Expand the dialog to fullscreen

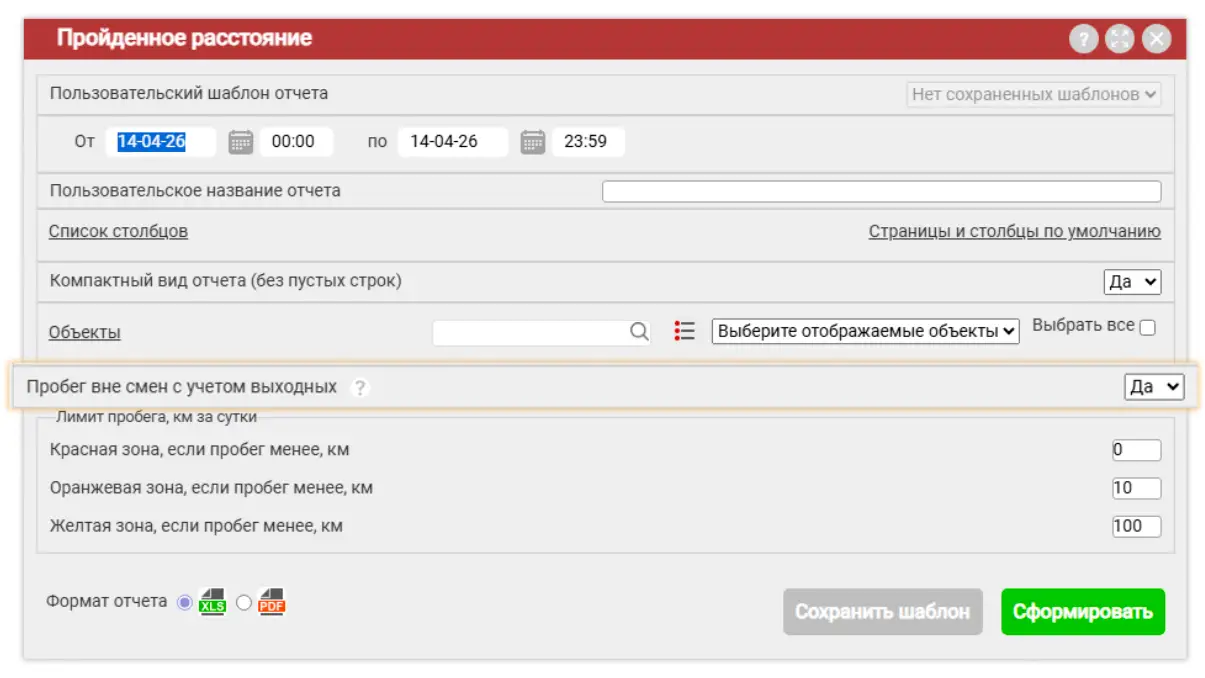click(1119, 39)
